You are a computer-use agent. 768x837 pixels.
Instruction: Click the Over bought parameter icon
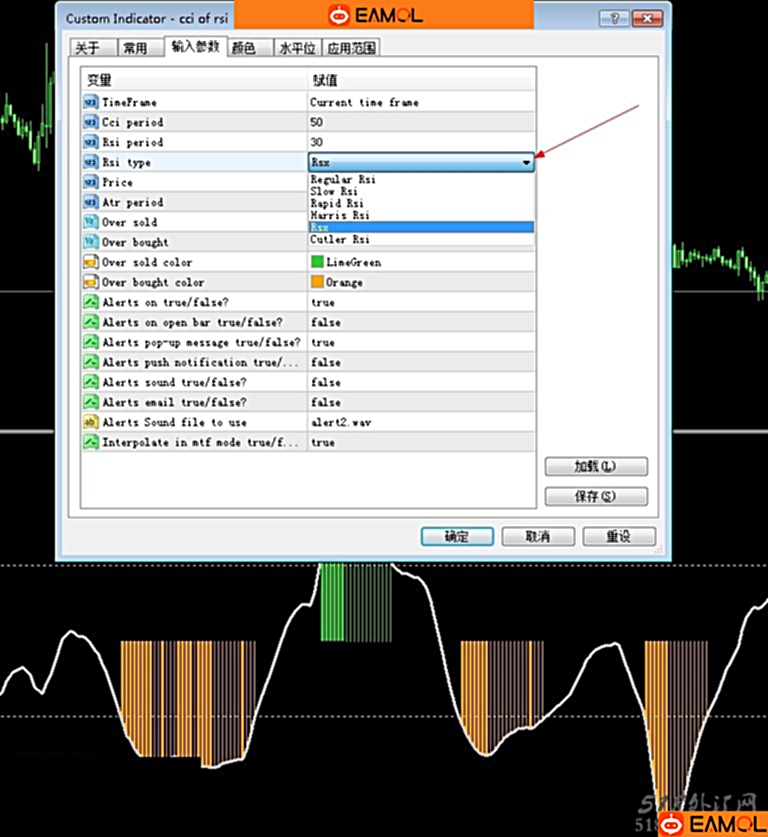click(90, 242)
